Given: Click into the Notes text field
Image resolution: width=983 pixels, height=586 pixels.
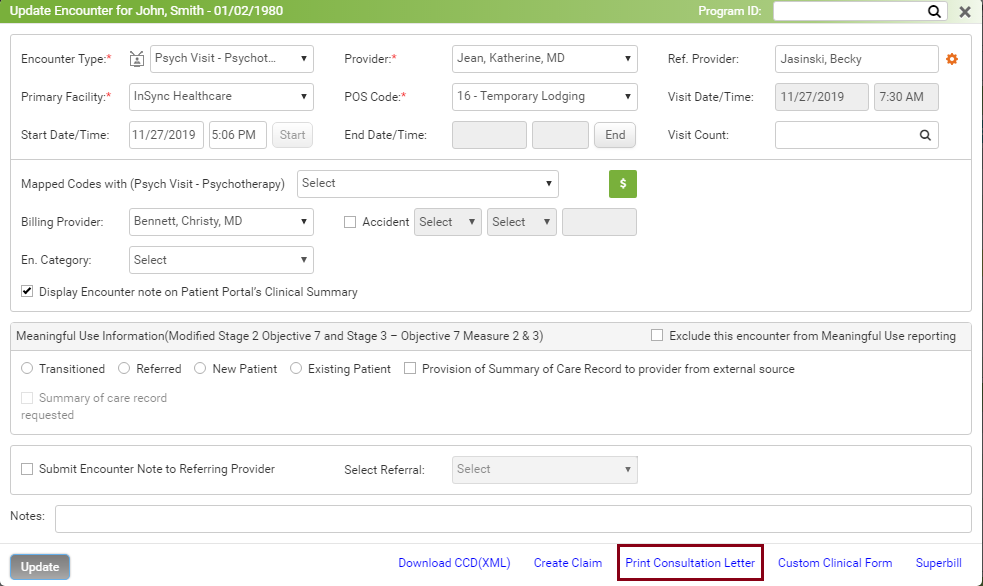Looking at the screenshot, I should [x=513, y=519].
